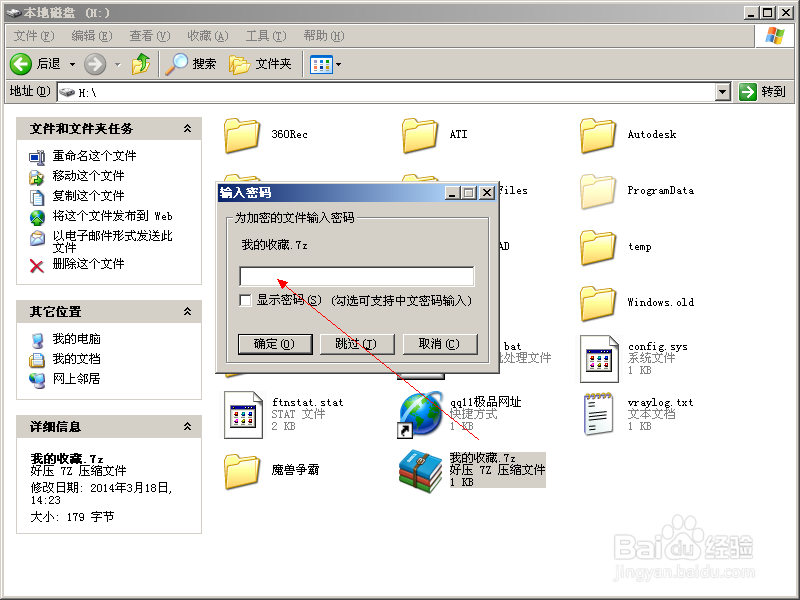Collapse the 文件和文件夹任务 panel
This screenshot has height=600, width=800.
tap(188, 129)
